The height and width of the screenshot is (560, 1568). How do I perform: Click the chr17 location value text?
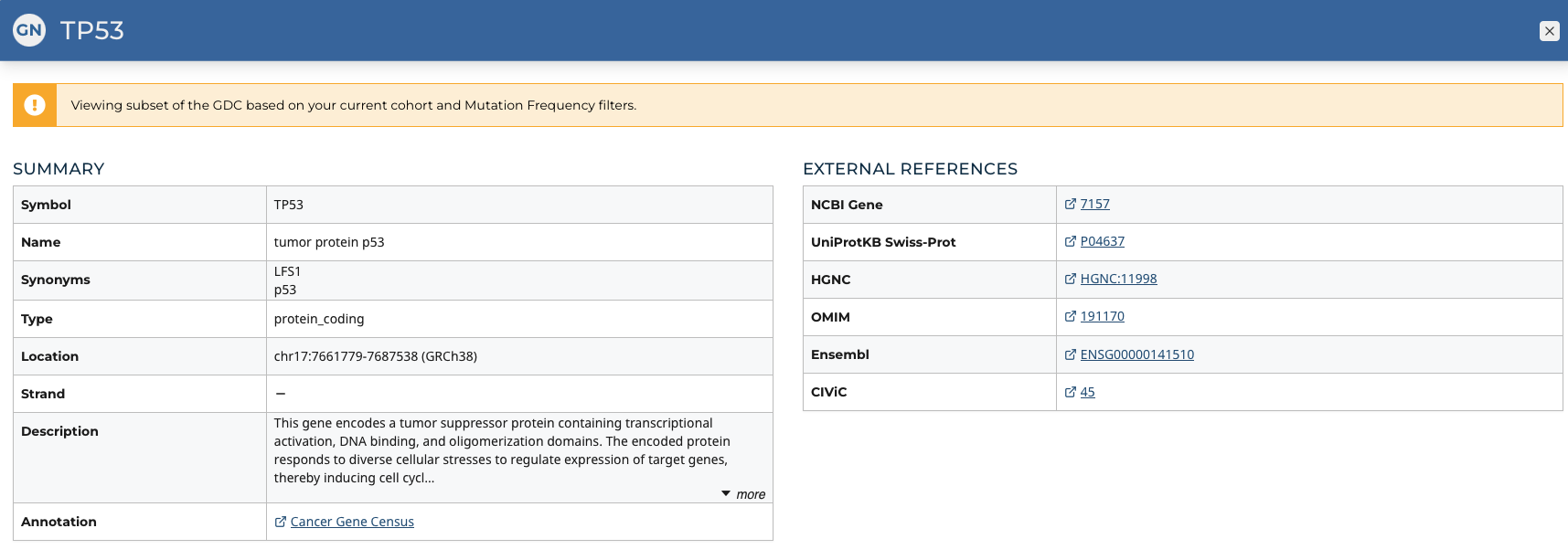tap(375, 356)
